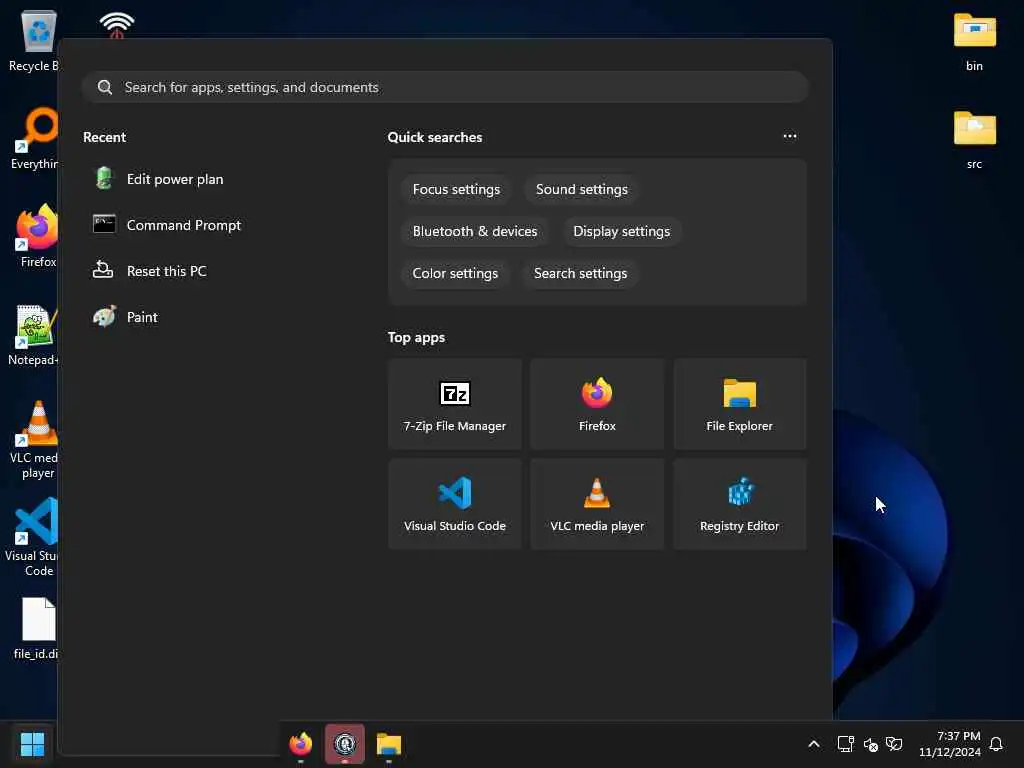Select Visual Studio Code desktop shortcut
The image size is (1024, 768).
pyautogui.click(x=33, y=537)
